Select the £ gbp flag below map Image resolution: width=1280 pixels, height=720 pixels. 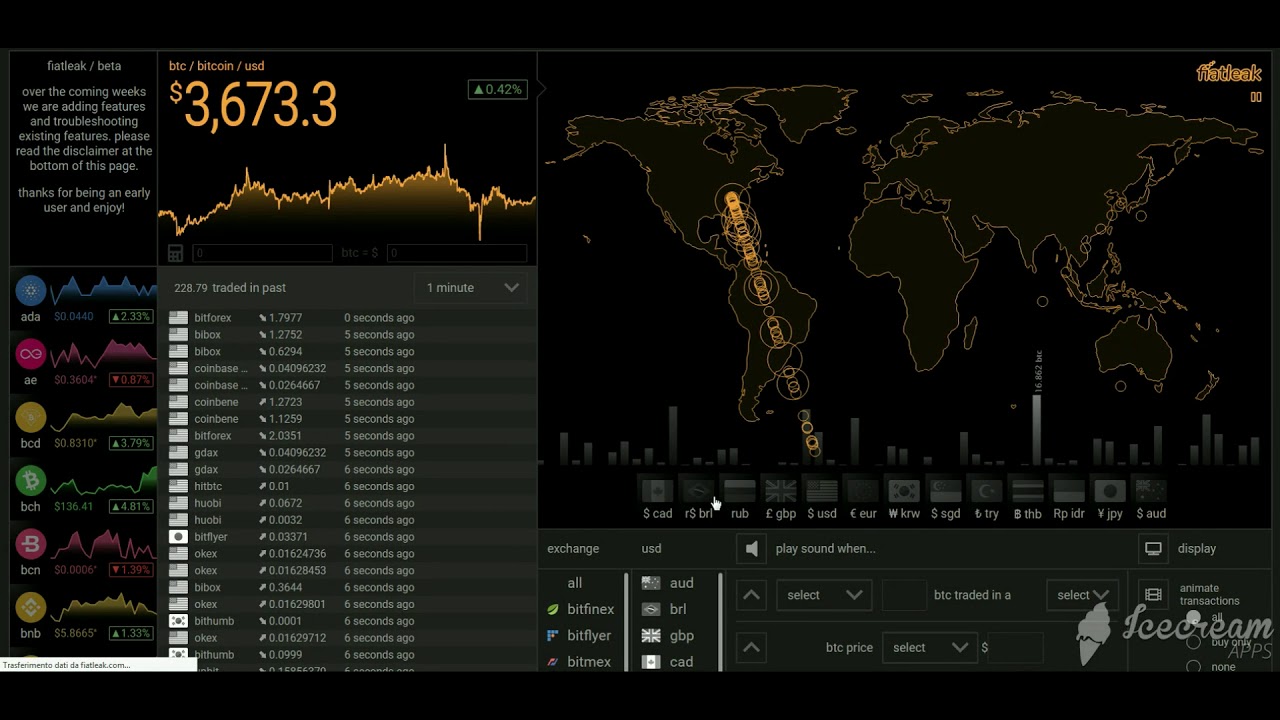[781, 491]
